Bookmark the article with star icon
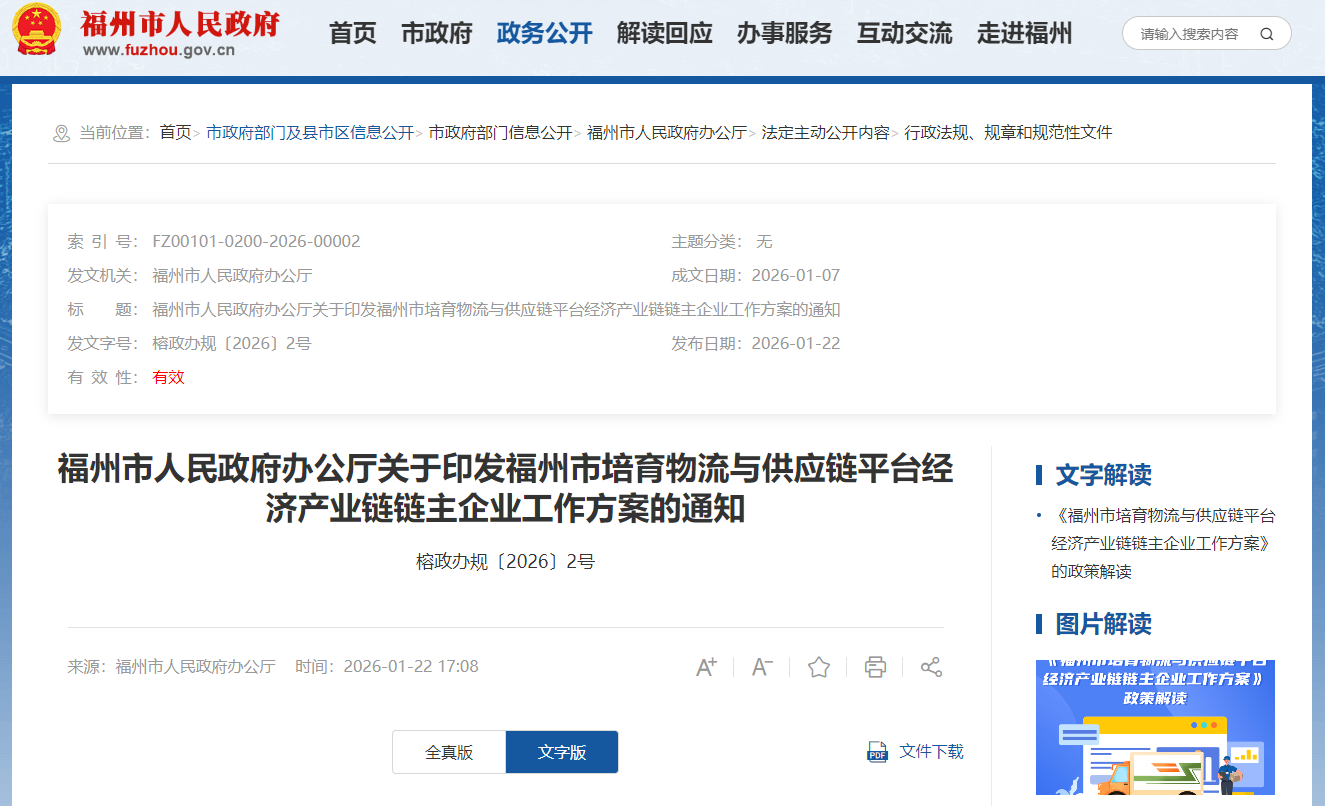This screenshot has width=1325, height=806. click(x=819, y=667)
